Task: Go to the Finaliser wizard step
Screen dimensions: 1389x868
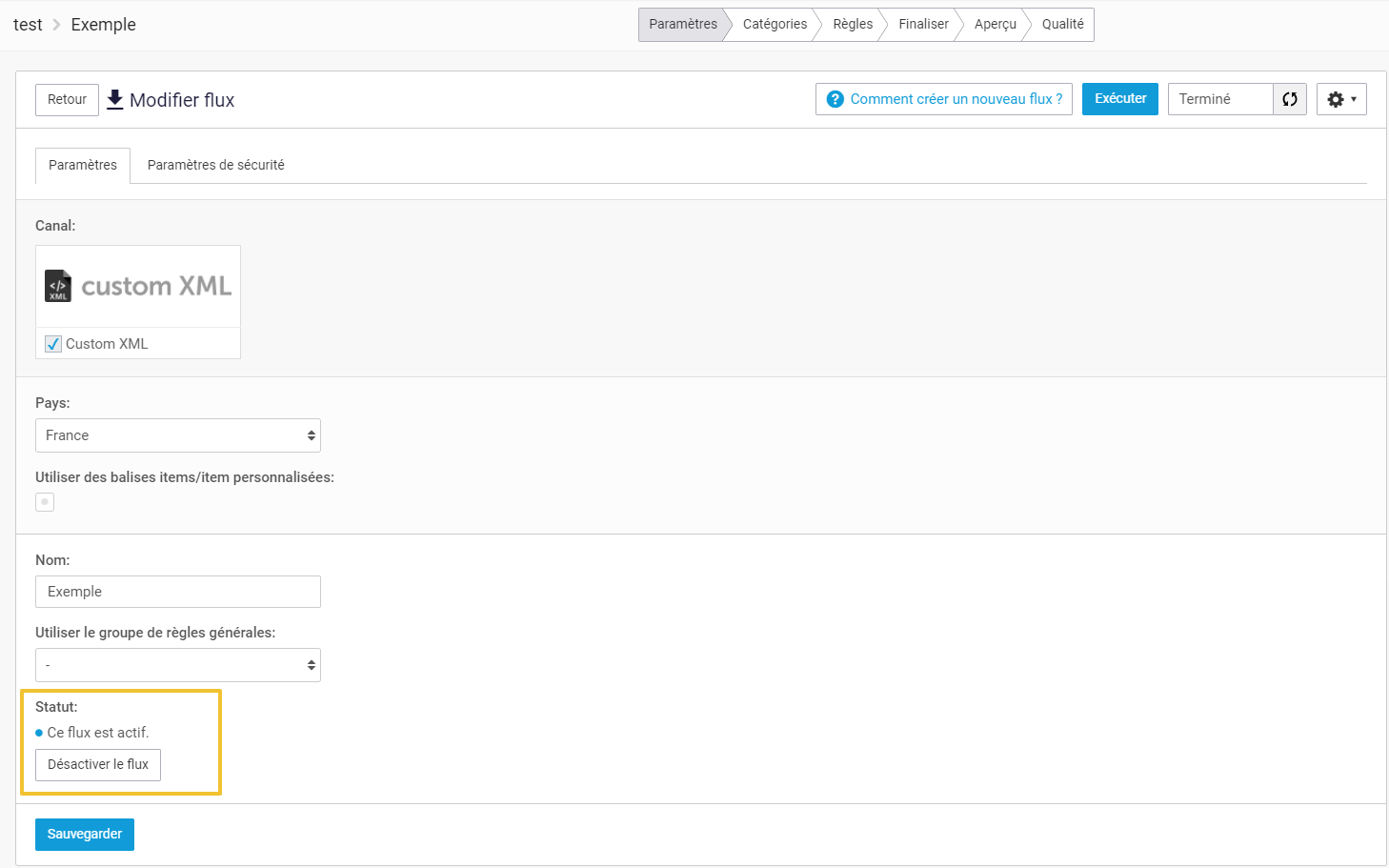Action: (923, 25)
